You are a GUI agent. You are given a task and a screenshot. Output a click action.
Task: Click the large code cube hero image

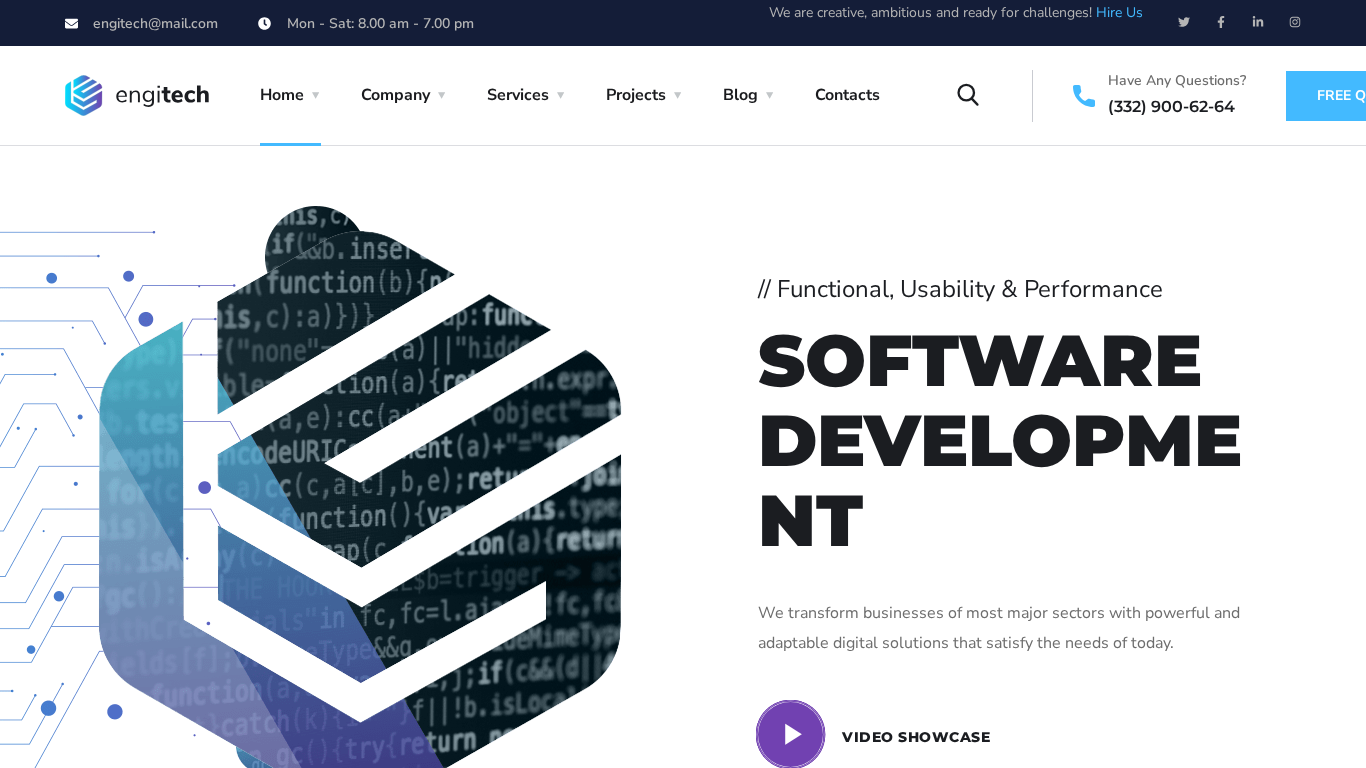tap(360, 487)
